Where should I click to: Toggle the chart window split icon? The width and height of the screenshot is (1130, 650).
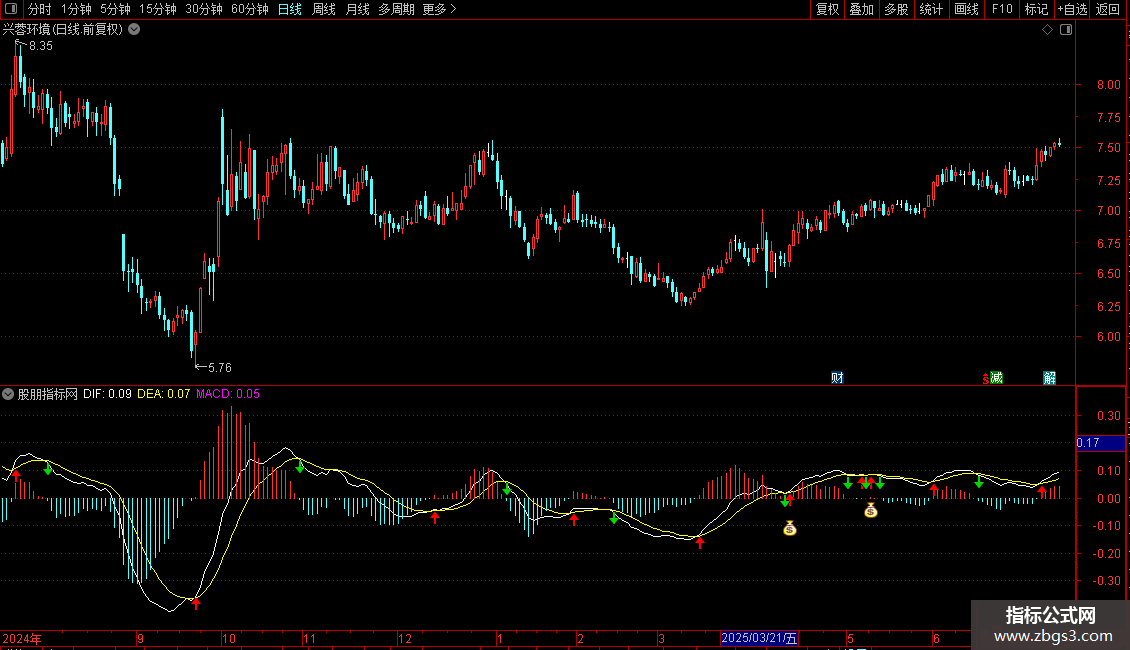[x=1066, y=30]
